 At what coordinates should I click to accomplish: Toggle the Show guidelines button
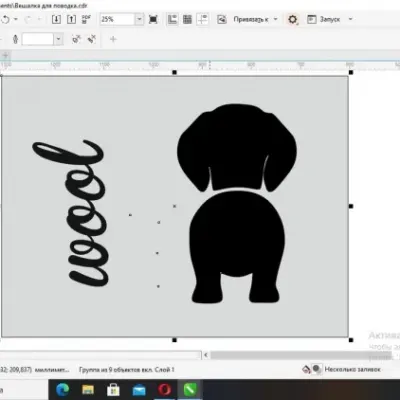pyautogui.click(x=203, y=19)
